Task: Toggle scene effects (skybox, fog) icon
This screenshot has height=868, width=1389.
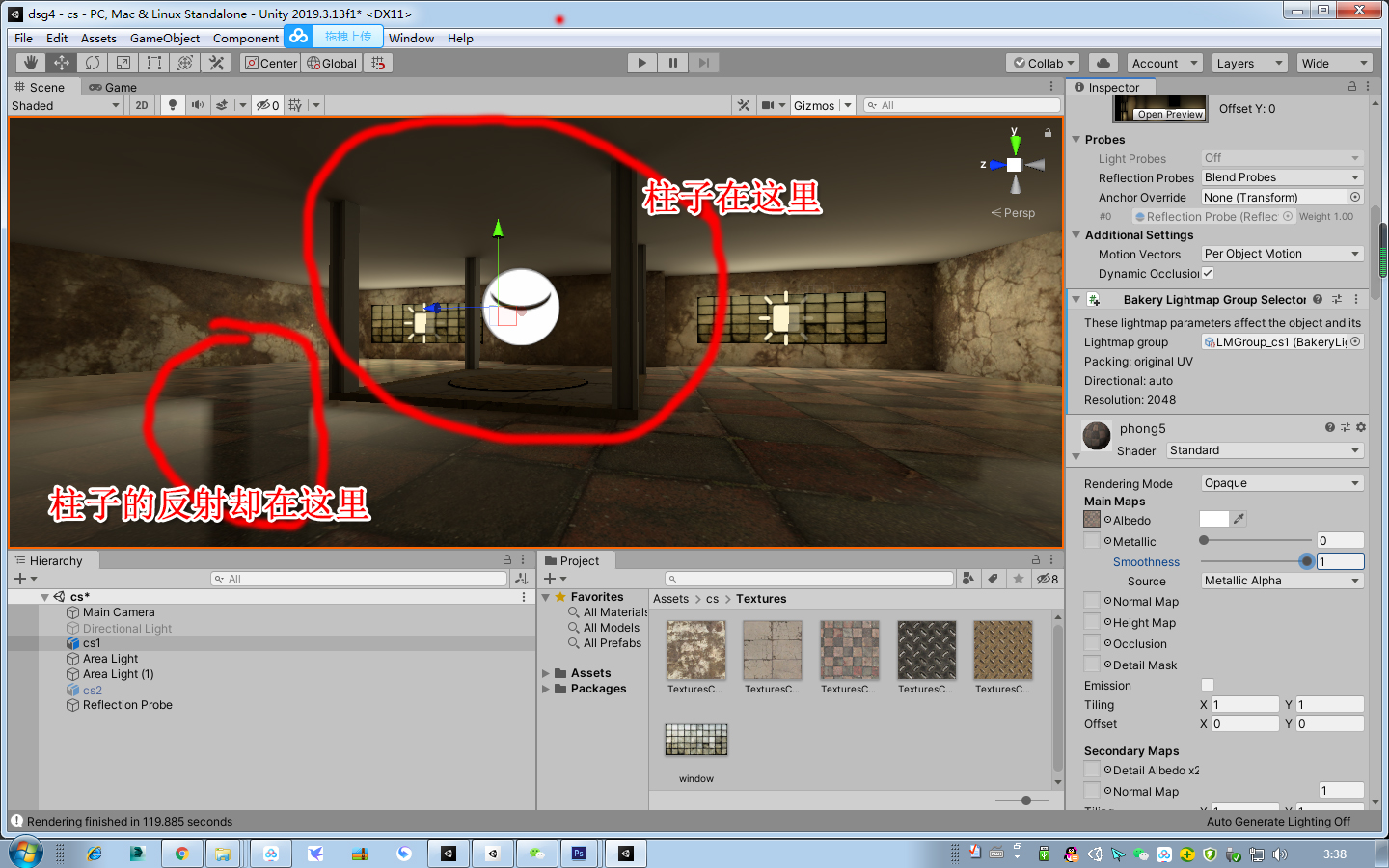Action: 222,105
